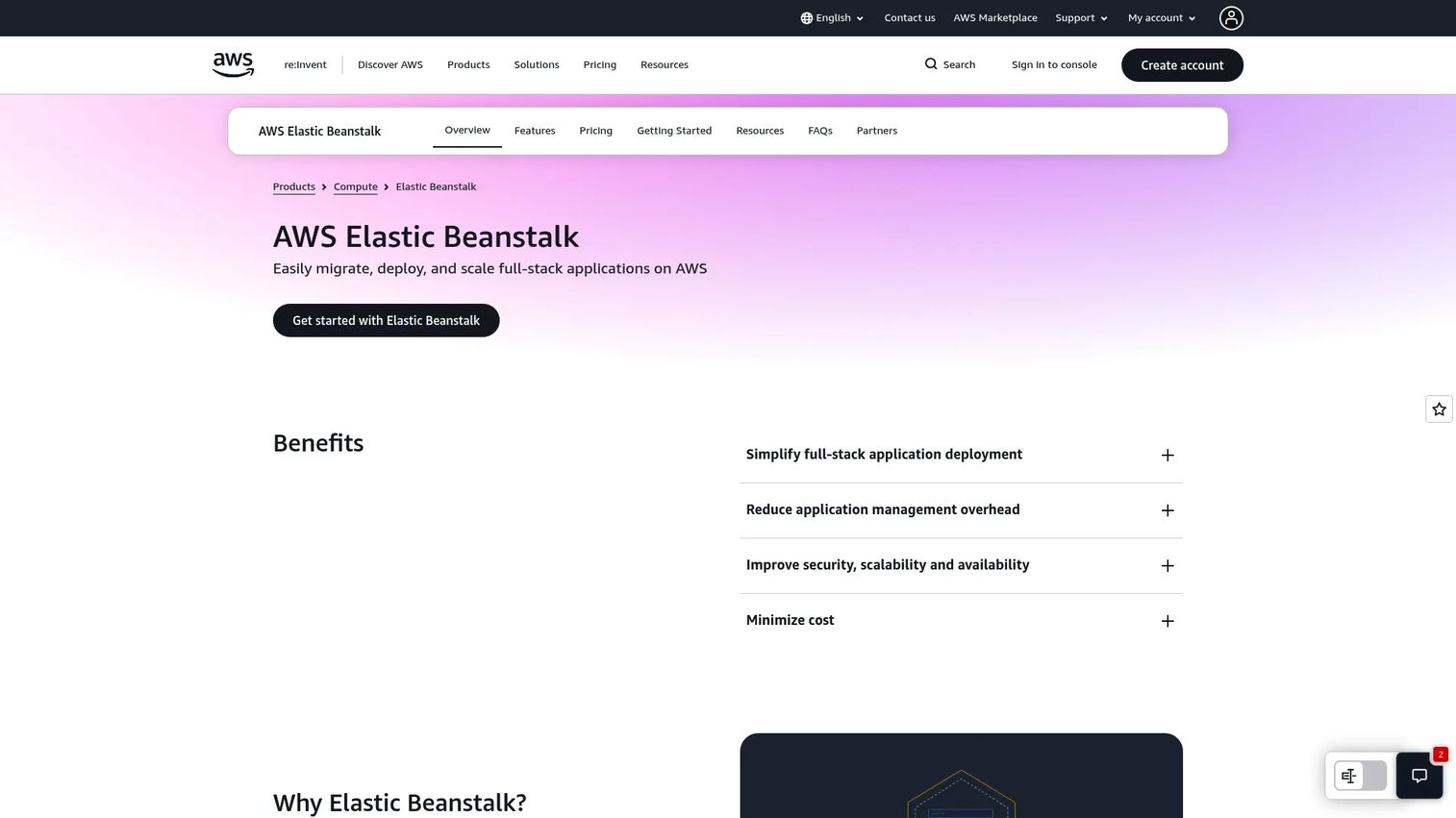1456x818 pixels.
Task: Click the Compute breadcrumb link
Action: [x=356, y=186]
